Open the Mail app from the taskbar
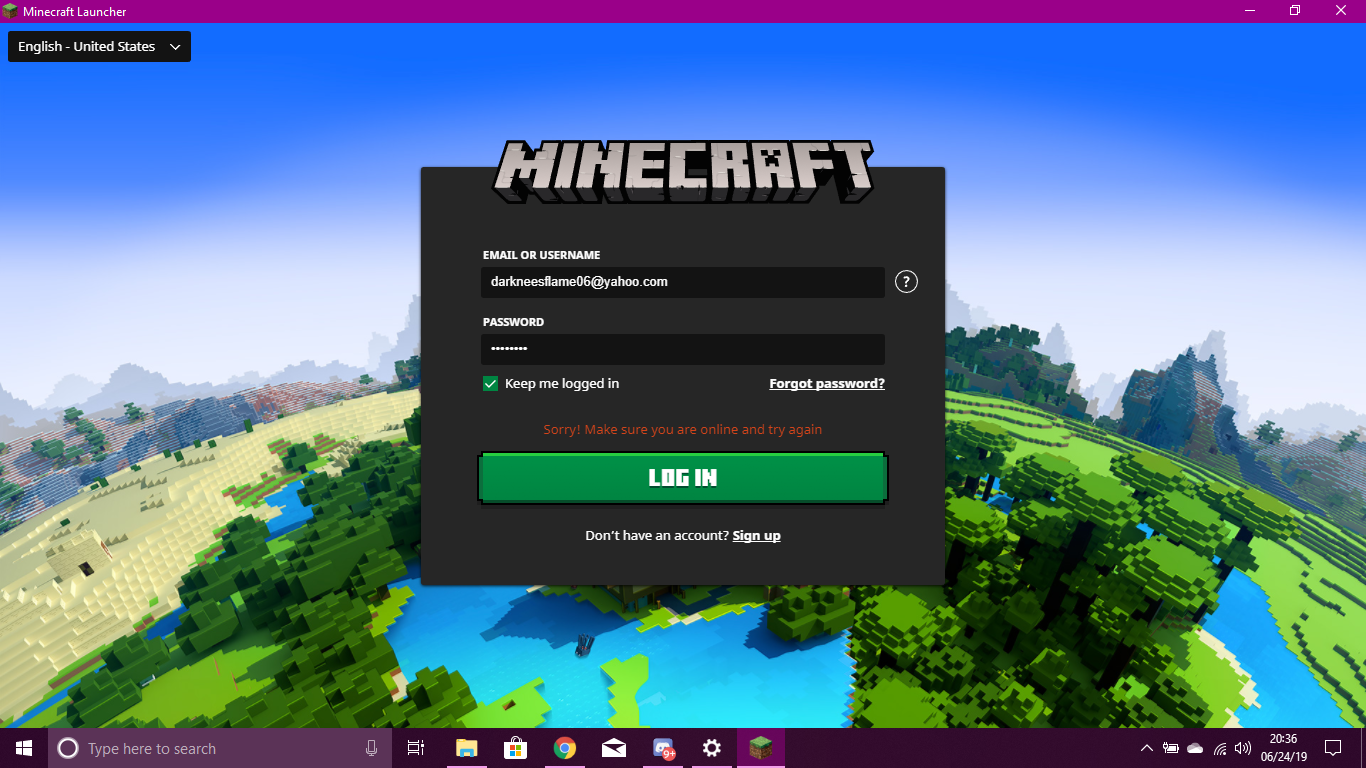The width and height of the screenshot is (1366, 768). pos(614,748)
